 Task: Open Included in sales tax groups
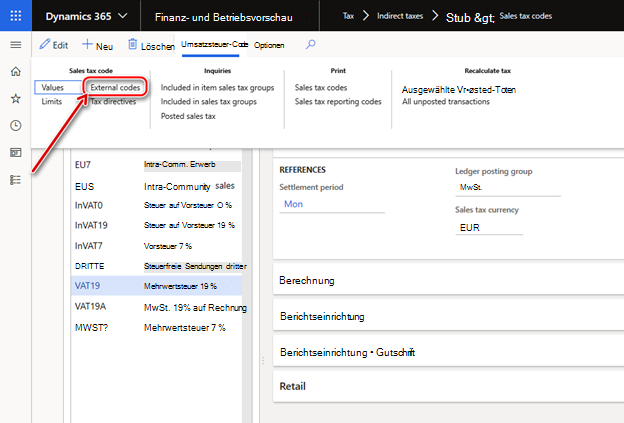[209, 101]
